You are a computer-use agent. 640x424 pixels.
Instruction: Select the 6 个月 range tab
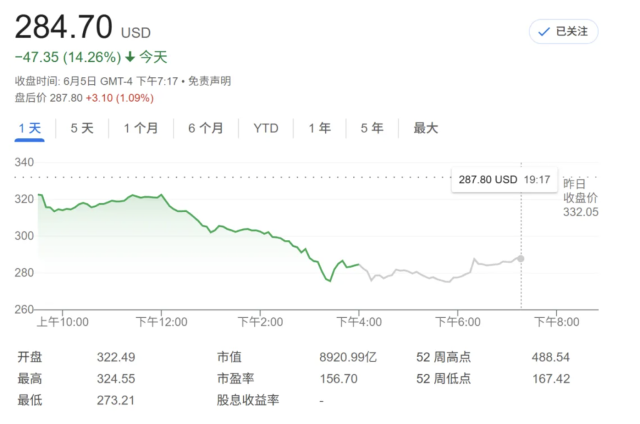tap(206, 128)
